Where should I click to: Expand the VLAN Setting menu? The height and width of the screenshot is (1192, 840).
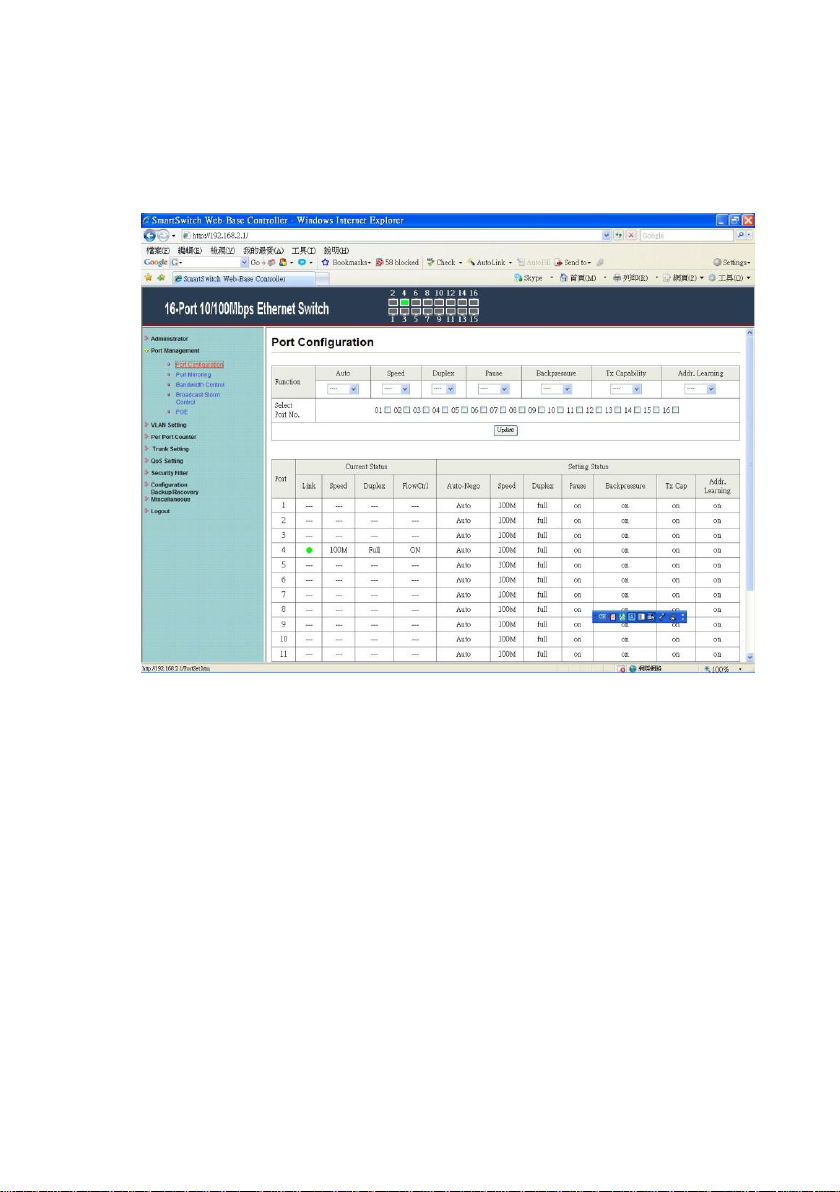[168, 425]
